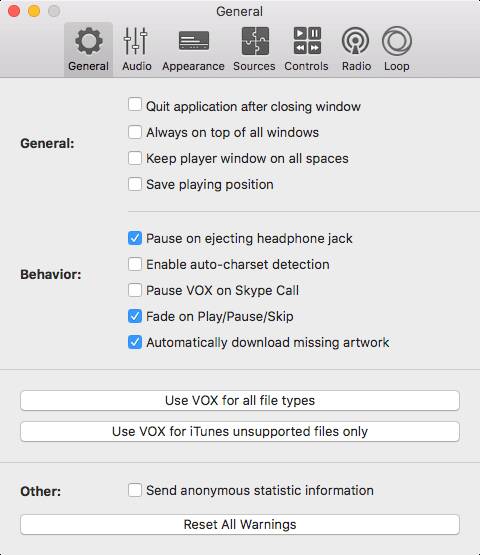Screen dimensions: 480x555
Task: Click Use VOX for iTunes unsupported files only
Action: tap(240, 431)
